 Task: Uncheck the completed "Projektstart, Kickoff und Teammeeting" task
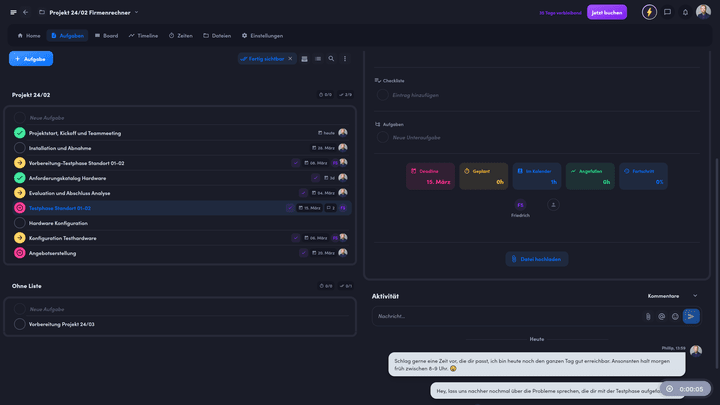click(x=20, y=132)
